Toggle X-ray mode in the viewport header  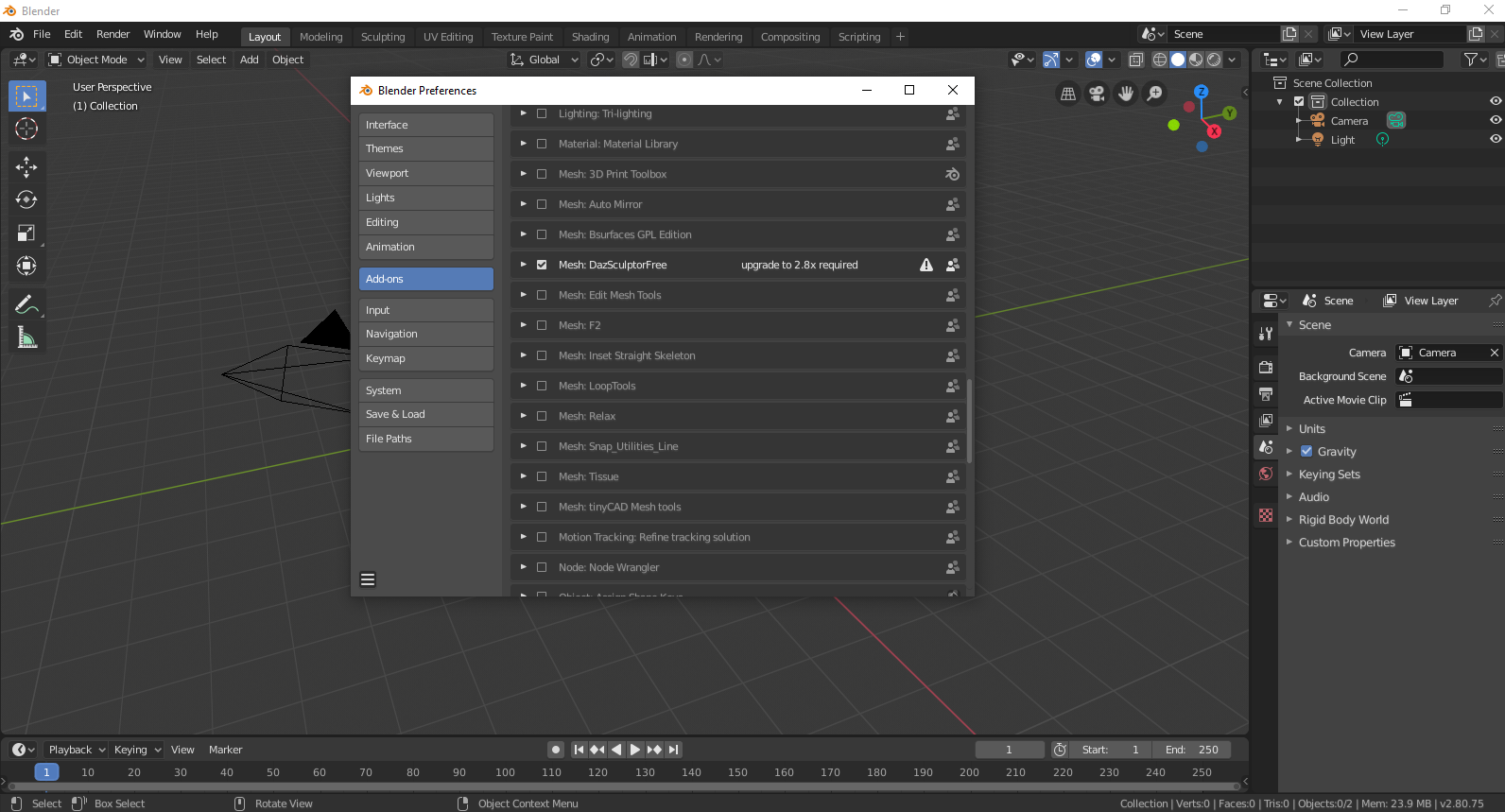[1135, 60]
